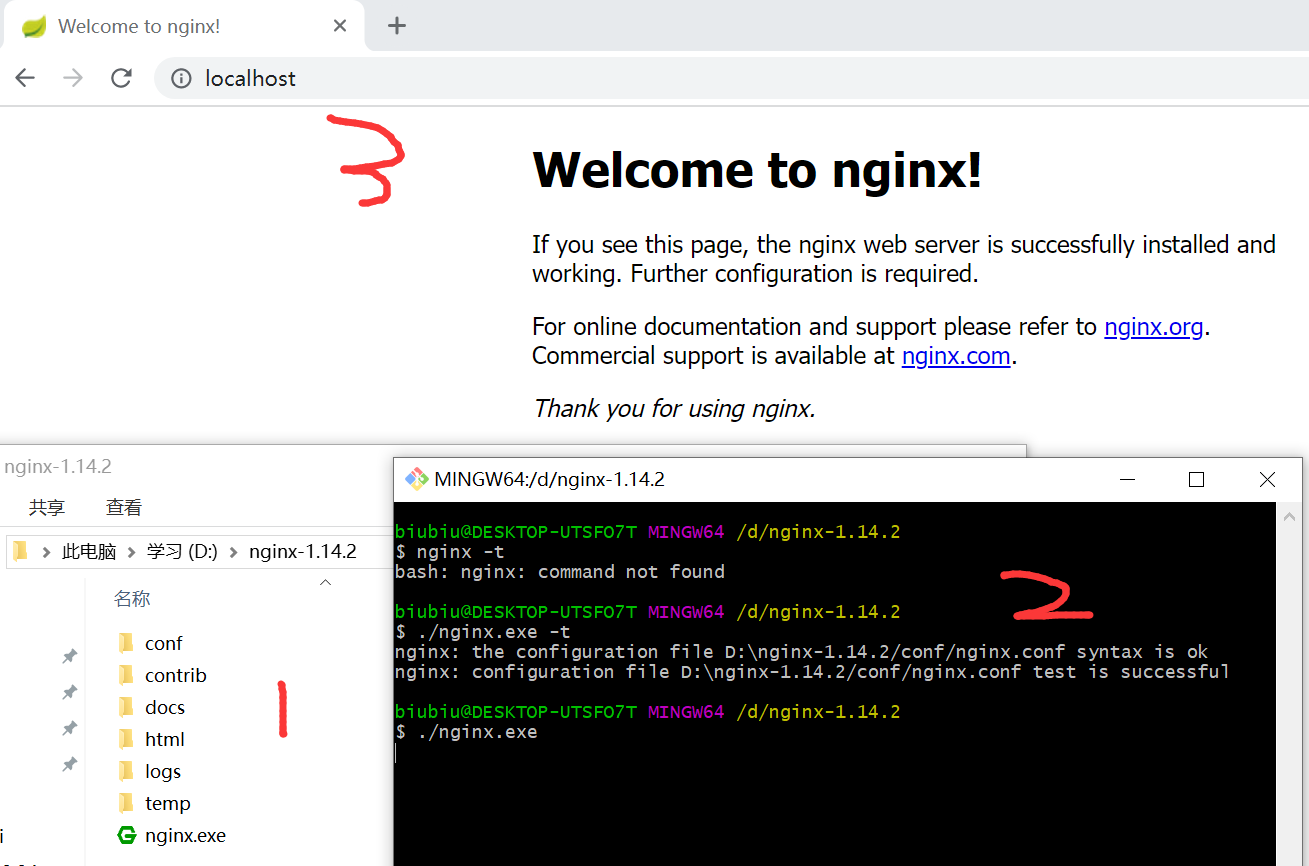Reload the localhost page

click(121, 78)
